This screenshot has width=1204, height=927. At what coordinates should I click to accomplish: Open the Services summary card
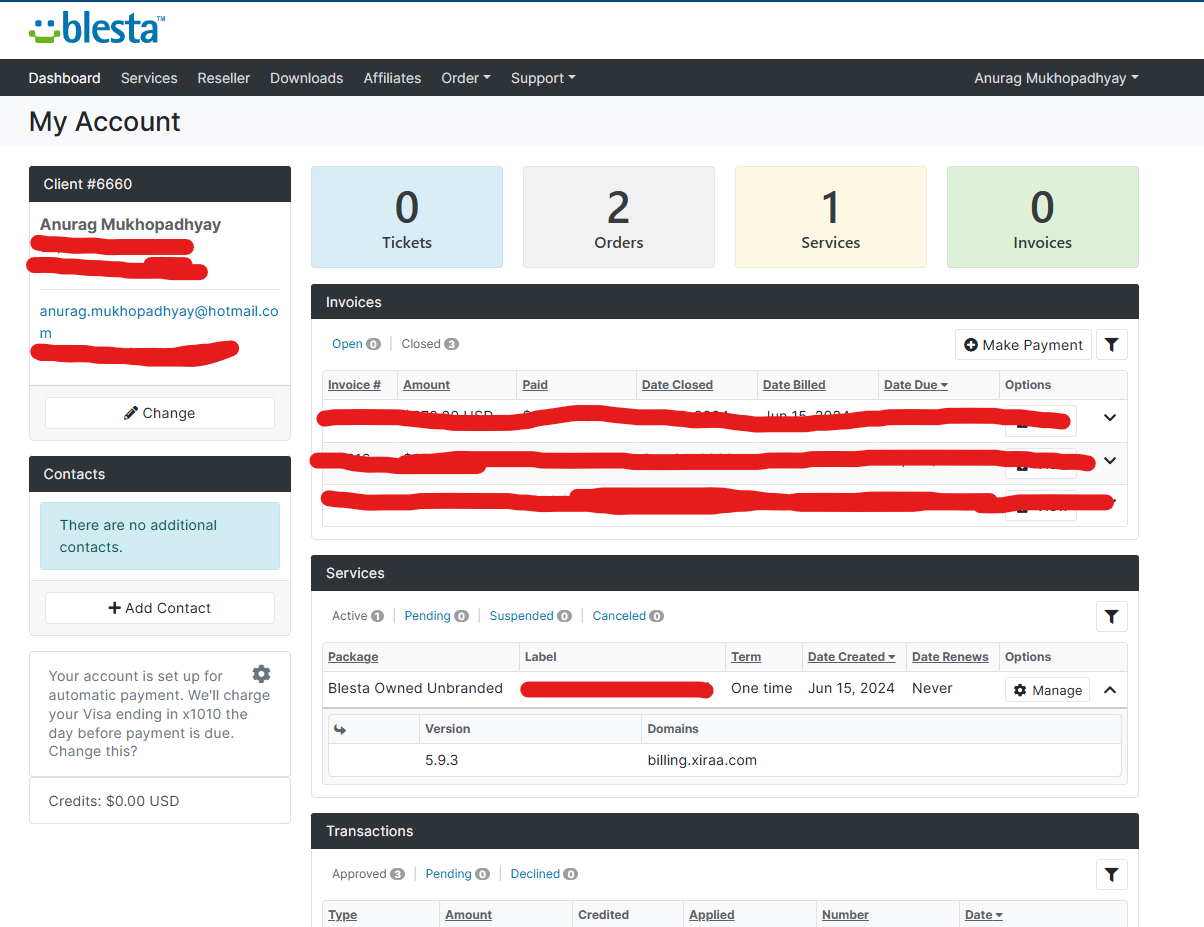(x=831, y=217)
